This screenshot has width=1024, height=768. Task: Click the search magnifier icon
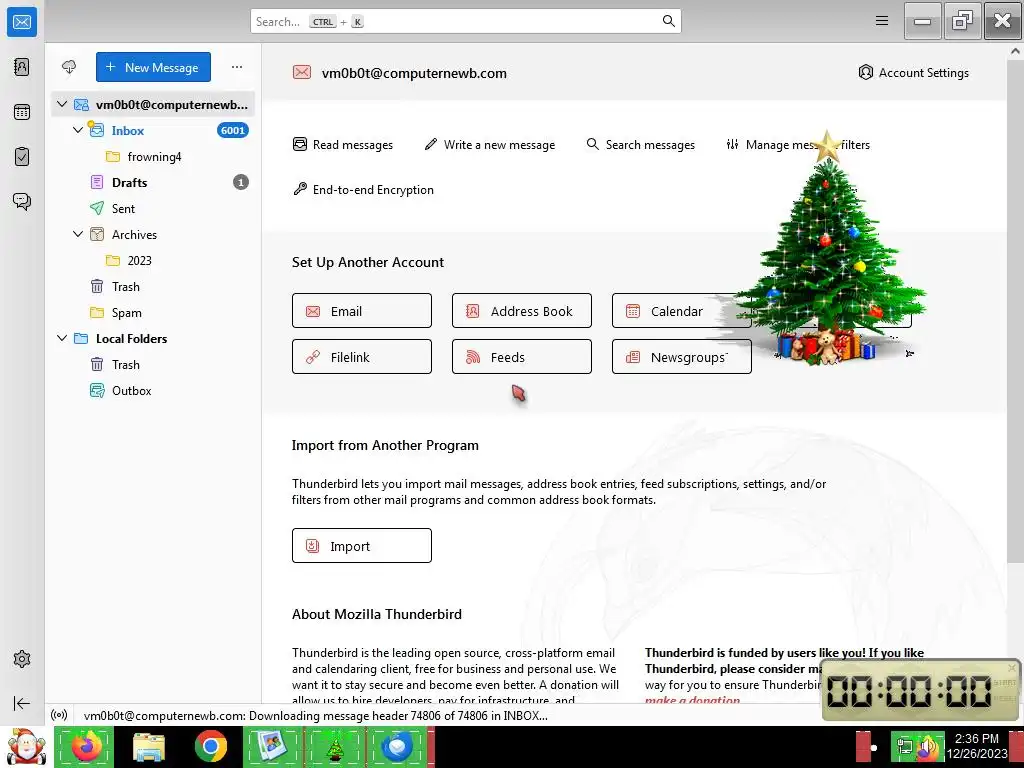[669, 21]
